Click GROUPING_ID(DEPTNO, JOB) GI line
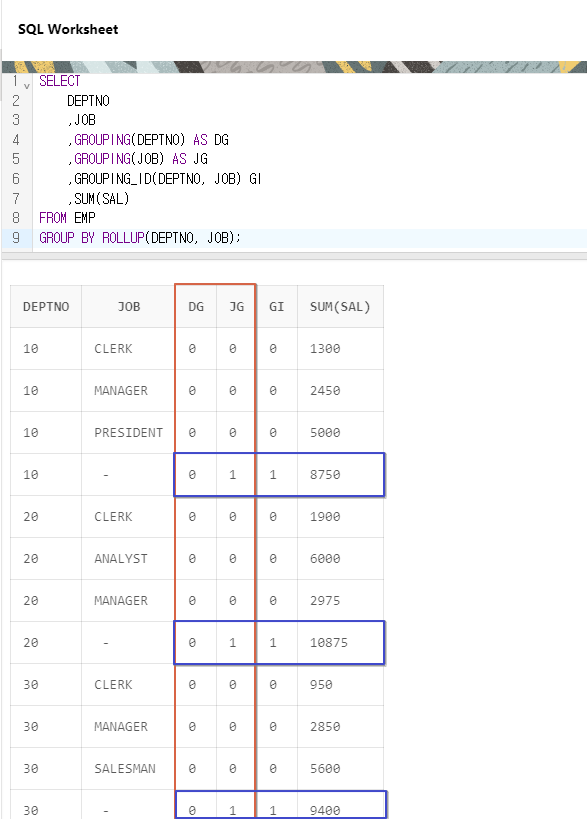This screenshot has width=587, height=819. (x=165, y=179)
